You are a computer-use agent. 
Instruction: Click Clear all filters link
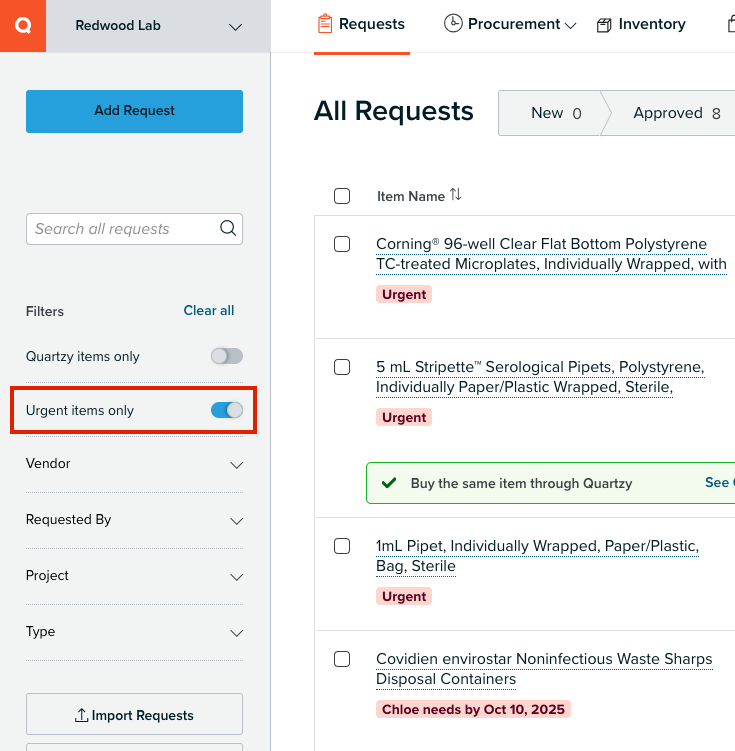tap(209, 310)
